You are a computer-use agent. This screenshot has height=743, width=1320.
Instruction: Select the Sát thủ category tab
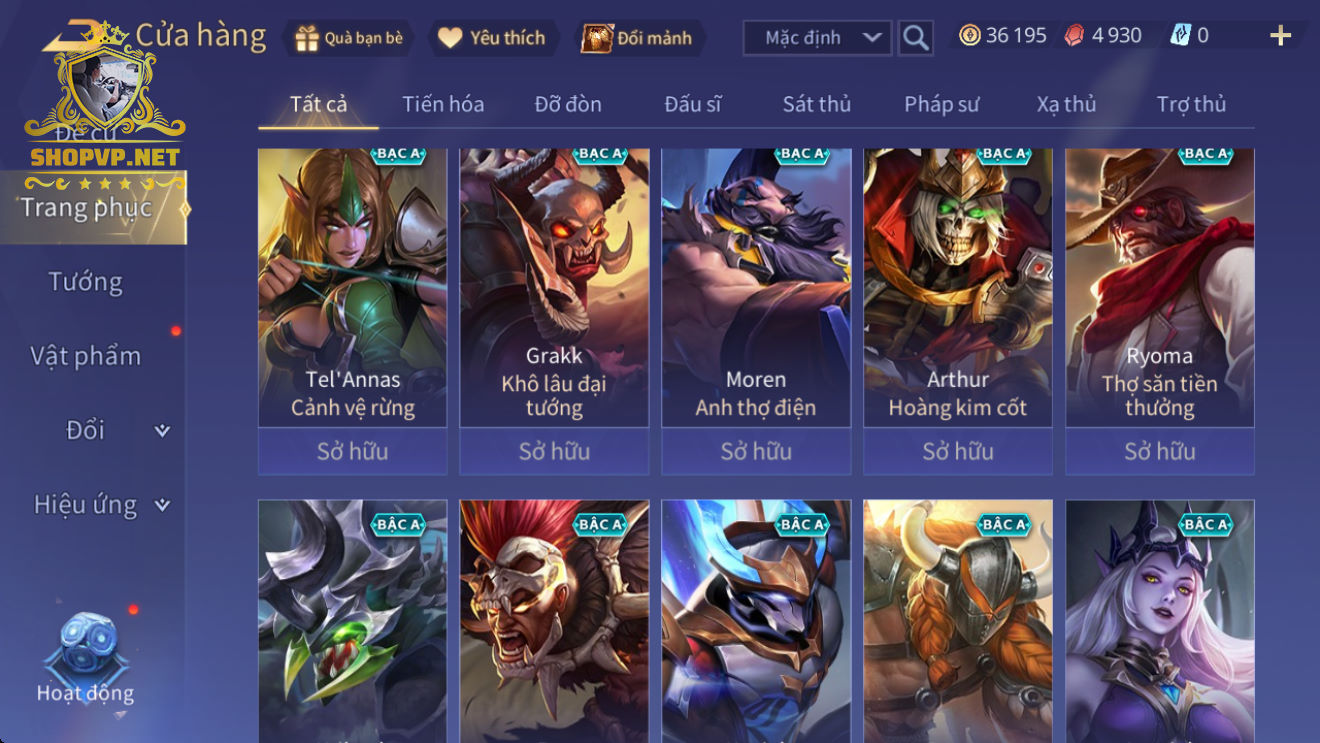pos(817,104)
